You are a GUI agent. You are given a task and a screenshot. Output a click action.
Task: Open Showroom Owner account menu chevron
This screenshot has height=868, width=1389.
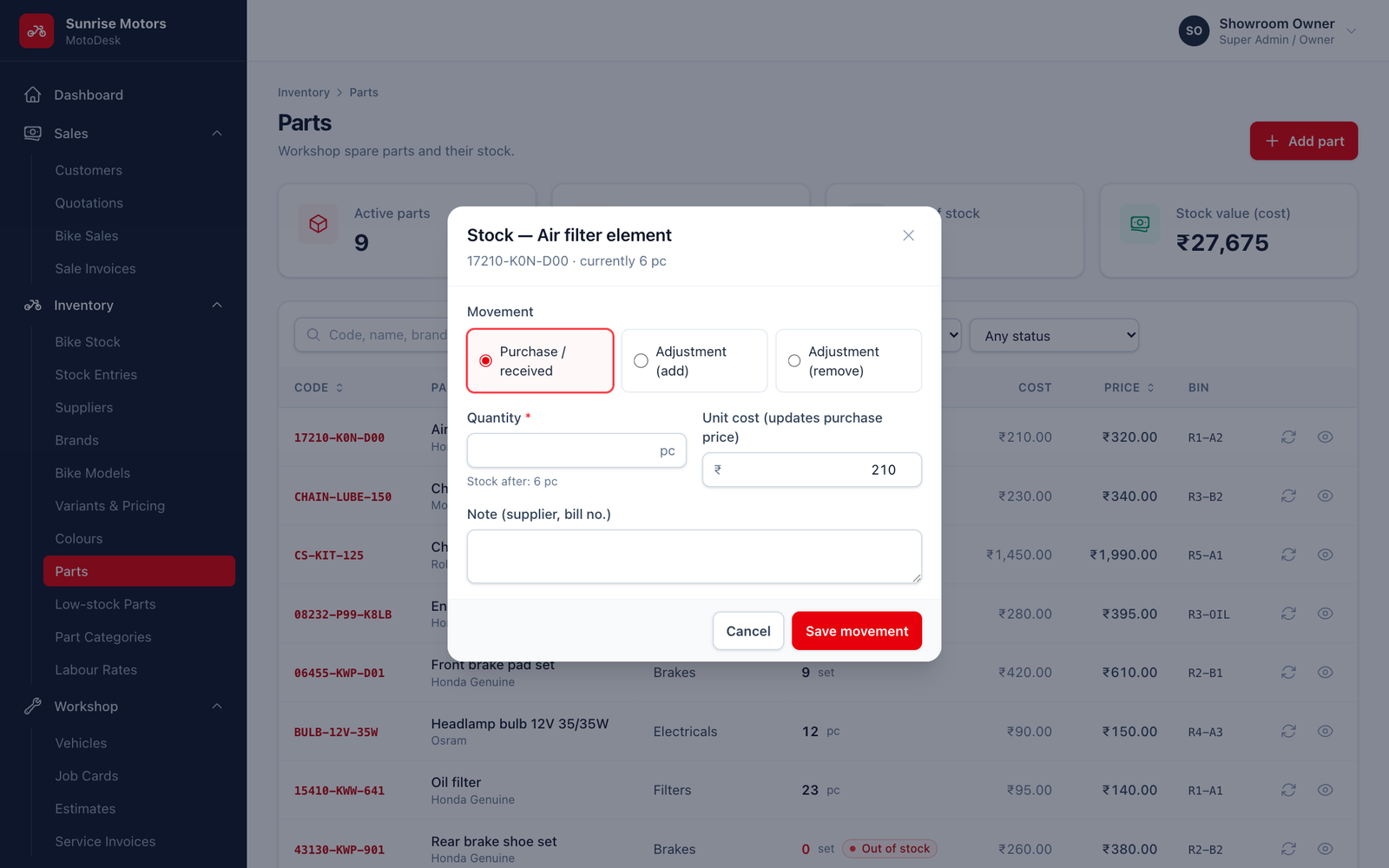pos(1351,31)
